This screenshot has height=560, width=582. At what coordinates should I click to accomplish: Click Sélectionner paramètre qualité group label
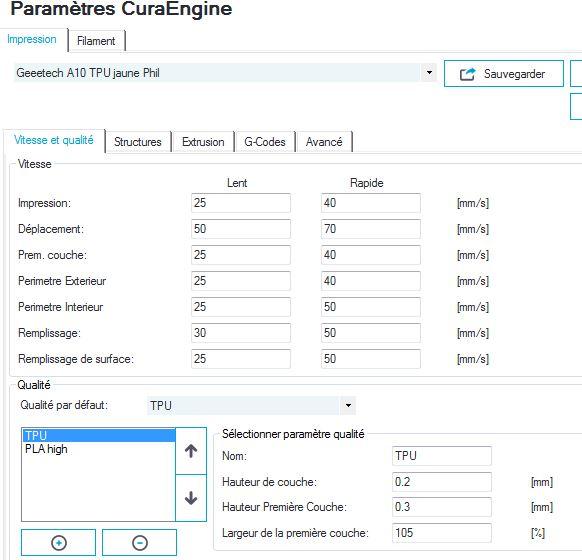coord(293,434)
